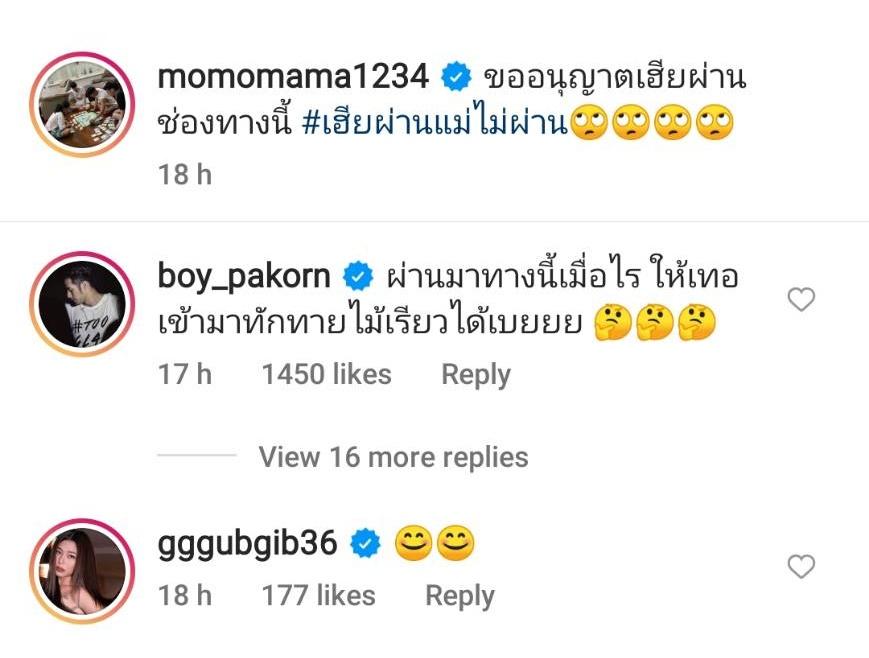Viewport: 869px width, 658px height.
Task: Like gggubgib36's comment with the heart
Action: click(801, 567)
